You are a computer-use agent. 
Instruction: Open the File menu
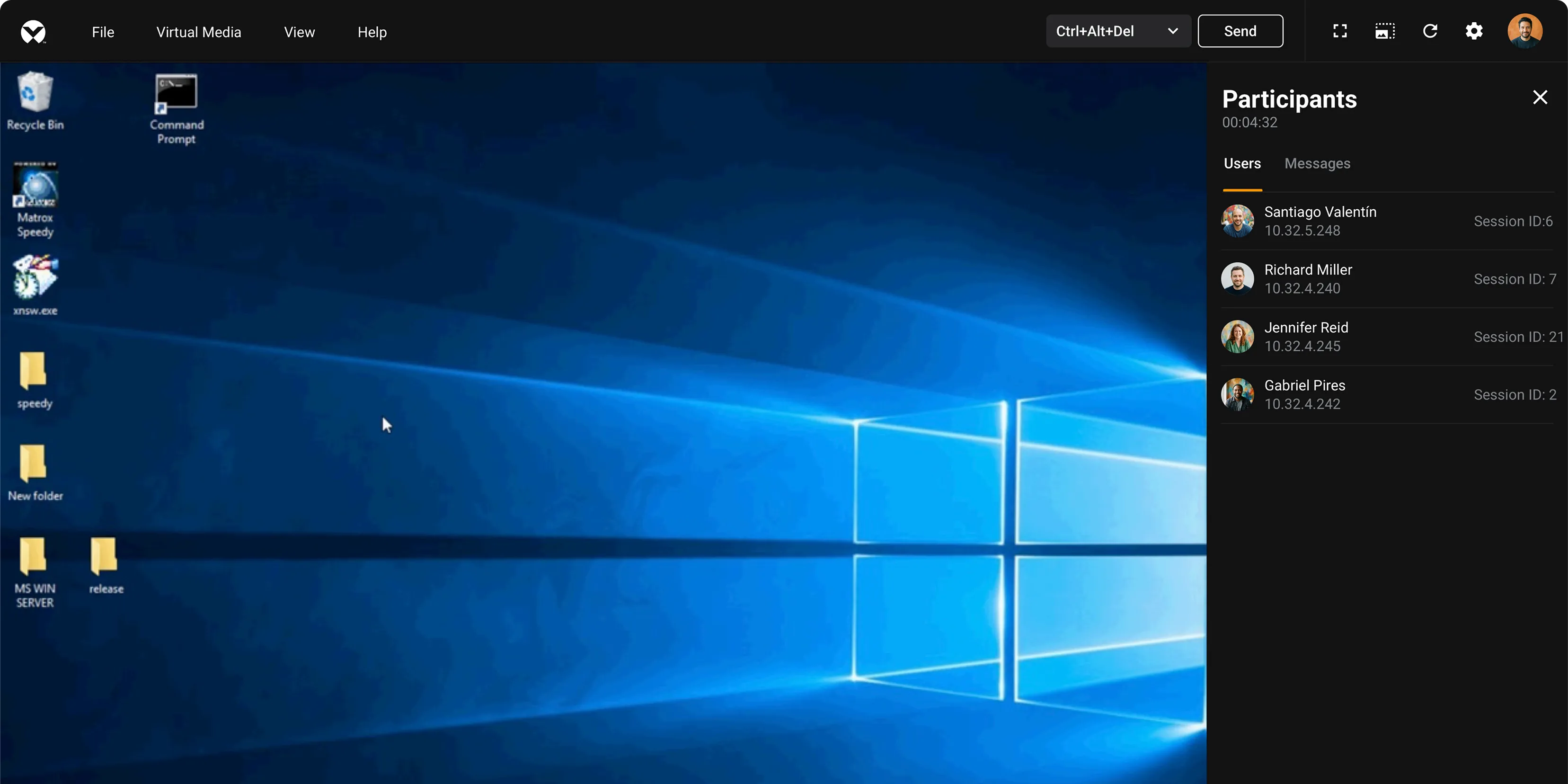[103, 32]
